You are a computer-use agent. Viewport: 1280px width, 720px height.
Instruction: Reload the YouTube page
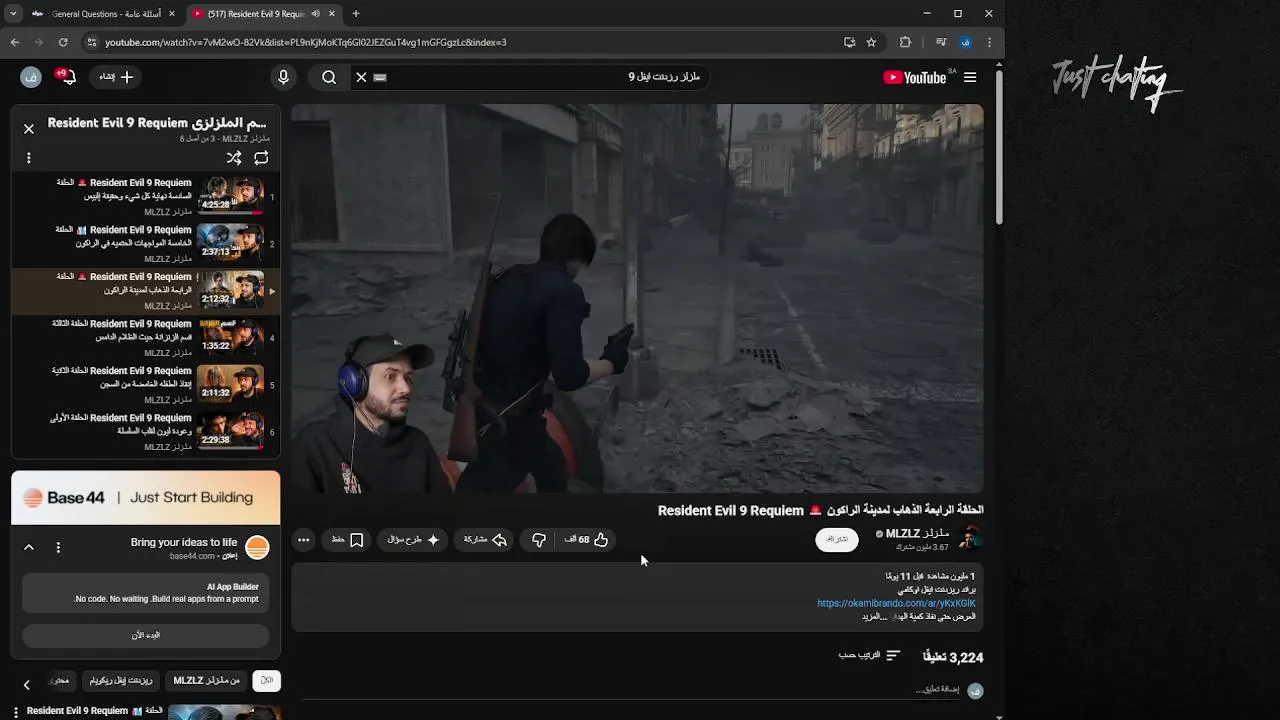click(63, 42)
